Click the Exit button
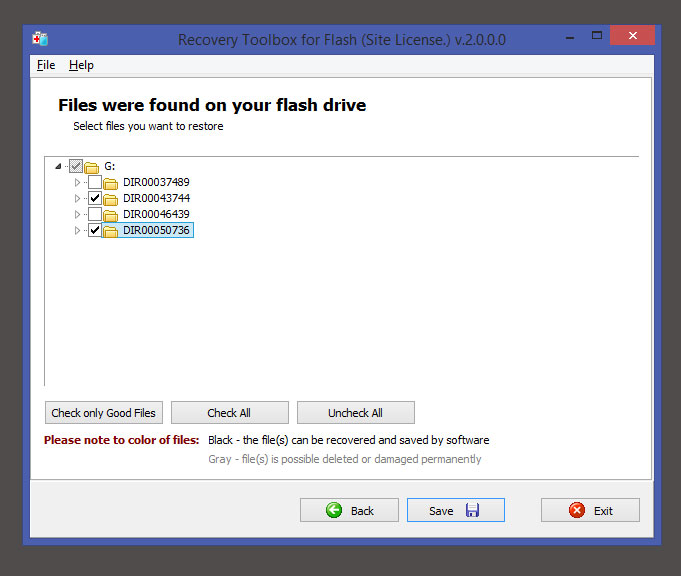The width and height of the screenshot is (681, 576). tap(590, 510)
